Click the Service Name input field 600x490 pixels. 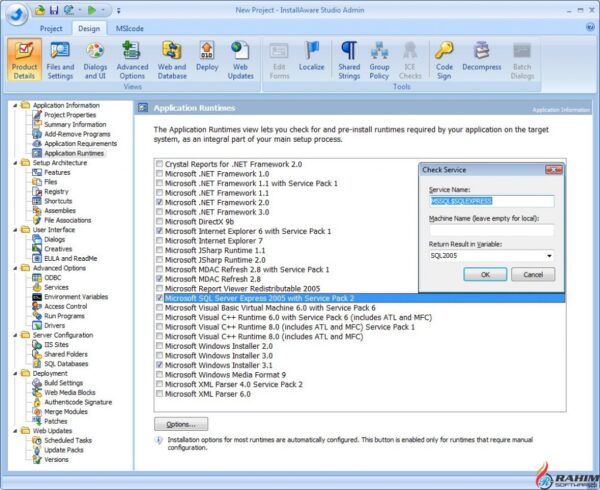pyautogui.click(x=492, y=201)
